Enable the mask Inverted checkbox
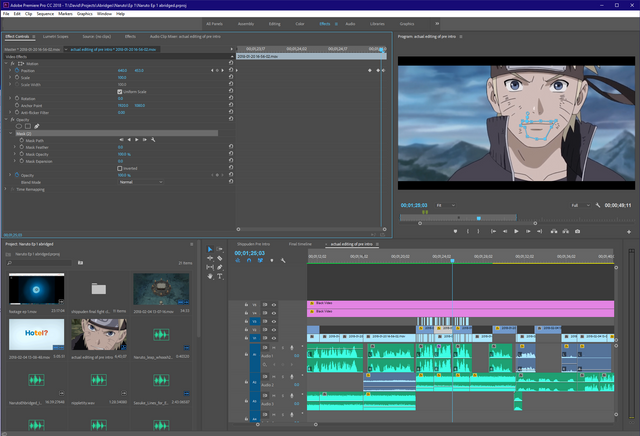Screen dimensions: 640x436 click(120, 168)
